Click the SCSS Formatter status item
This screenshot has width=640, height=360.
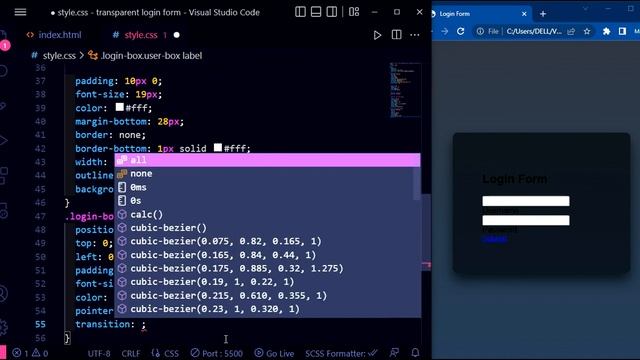pyautogui.click(x=341, y=353)
